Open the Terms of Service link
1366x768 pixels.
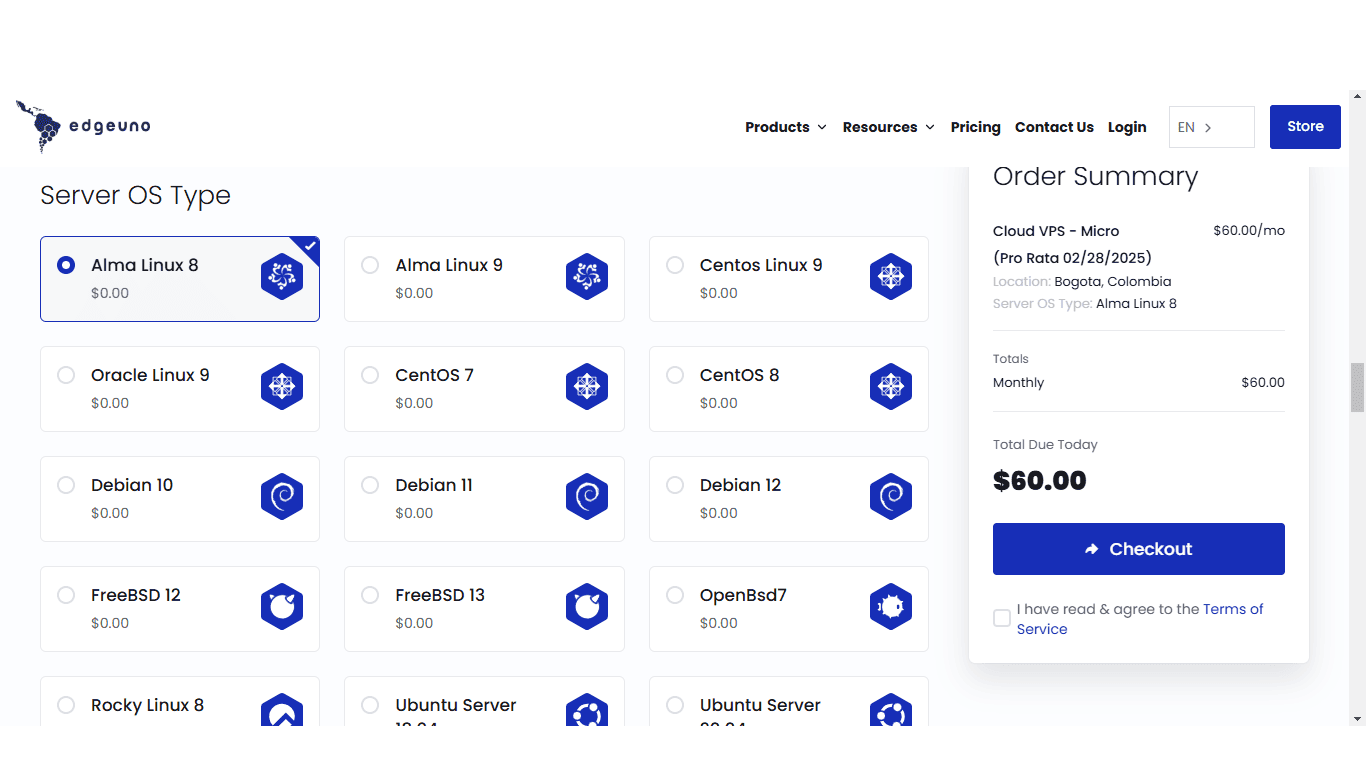coord(1140,619)
